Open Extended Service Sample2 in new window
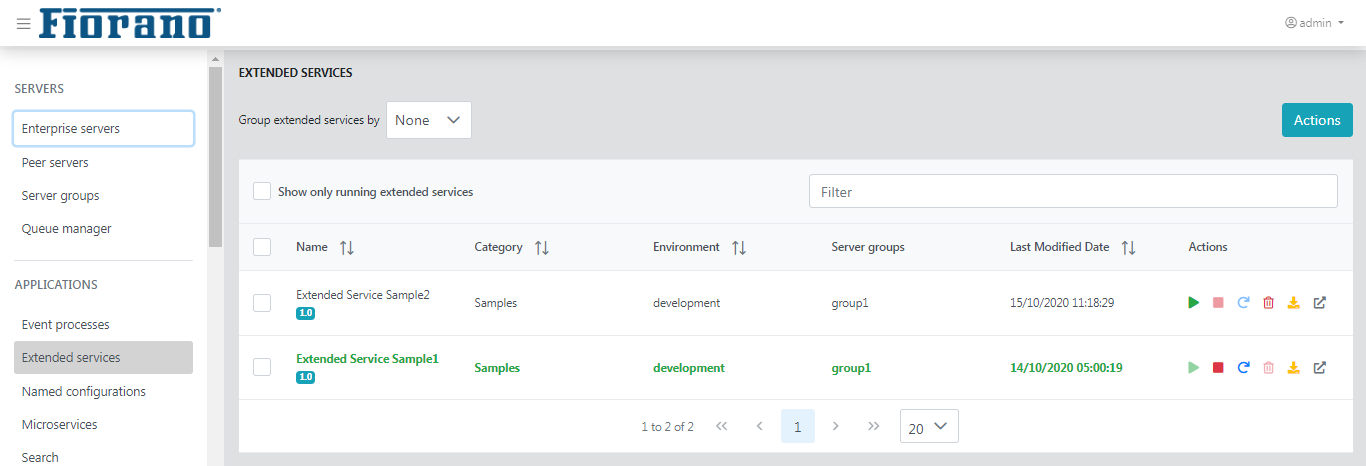Viewport: 1366px width, 466px height. 1319,303
